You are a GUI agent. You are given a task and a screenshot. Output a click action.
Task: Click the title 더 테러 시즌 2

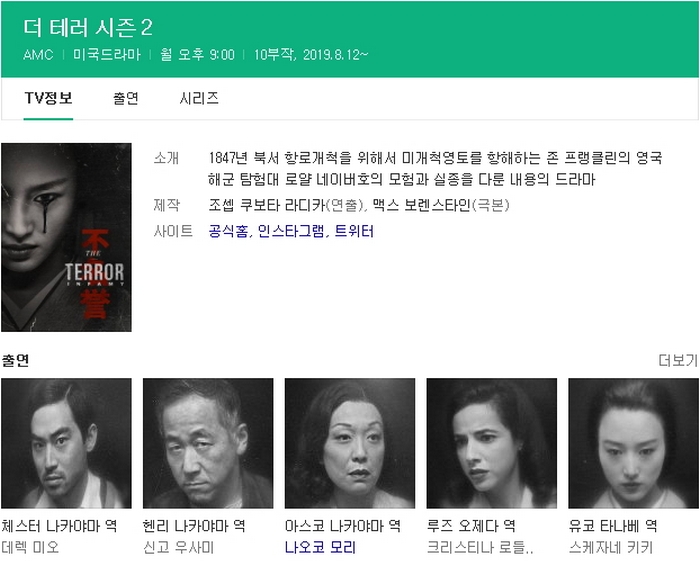point(88,28)
